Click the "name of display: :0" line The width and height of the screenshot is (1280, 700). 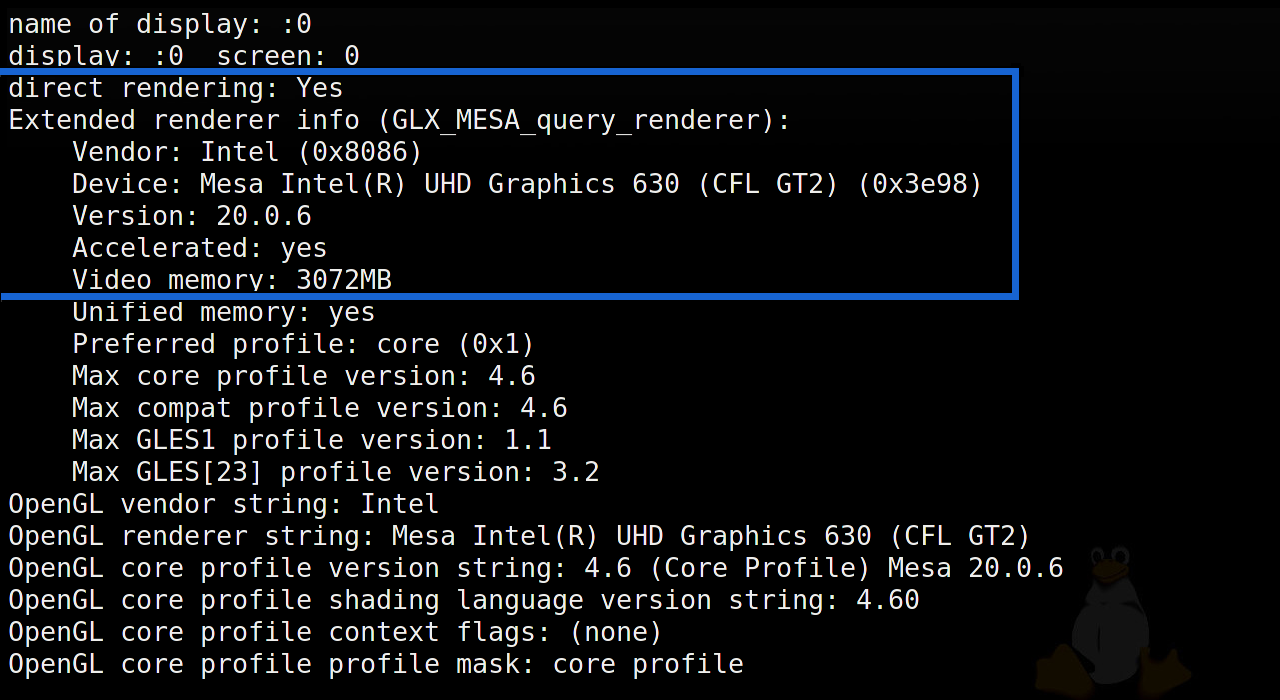click(x=160, y=24)
